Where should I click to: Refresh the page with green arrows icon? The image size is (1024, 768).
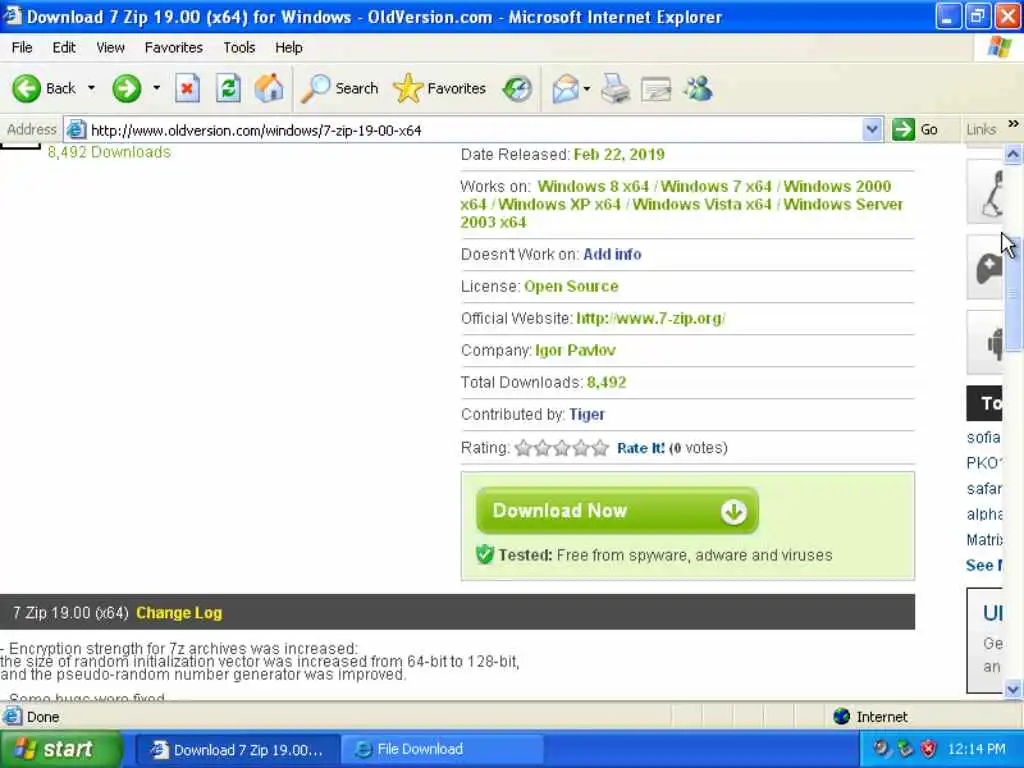[x=228, y=88]
